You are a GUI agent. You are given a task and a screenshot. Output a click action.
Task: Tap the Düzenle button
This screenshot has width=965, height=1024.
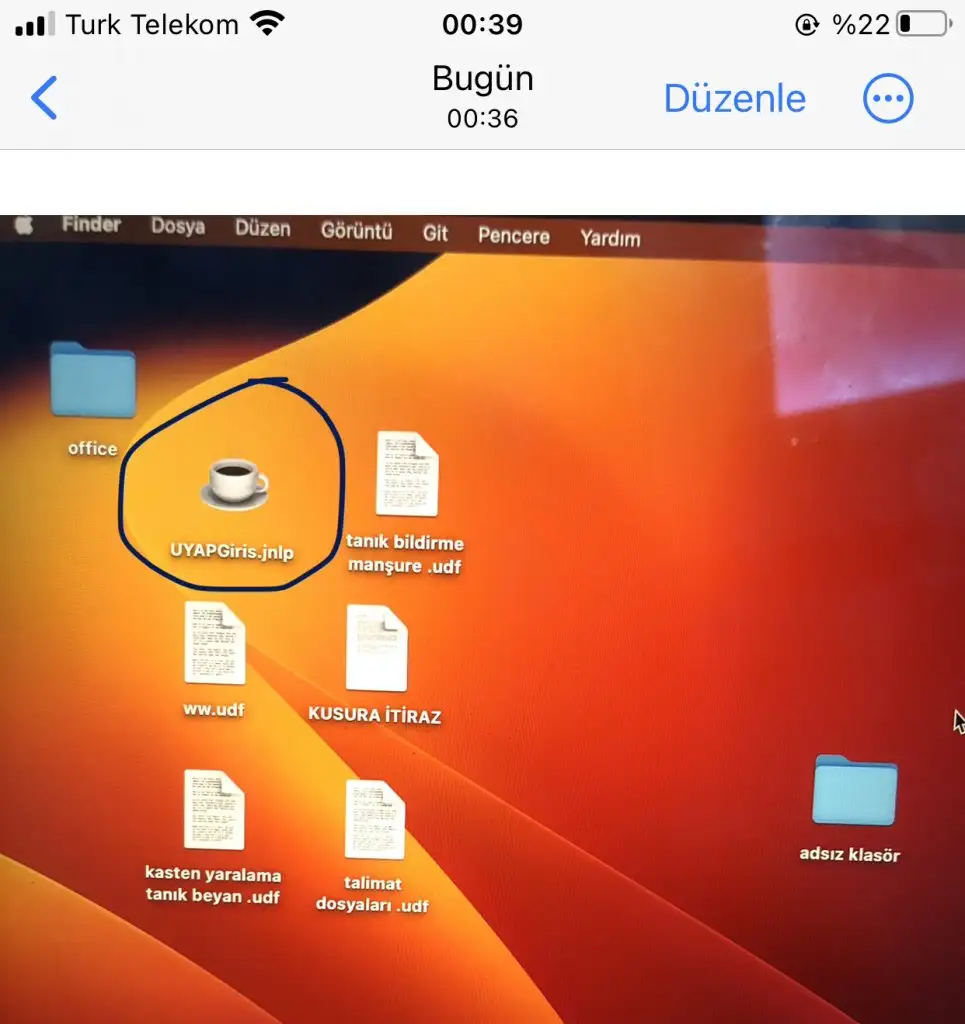[735, 98]
